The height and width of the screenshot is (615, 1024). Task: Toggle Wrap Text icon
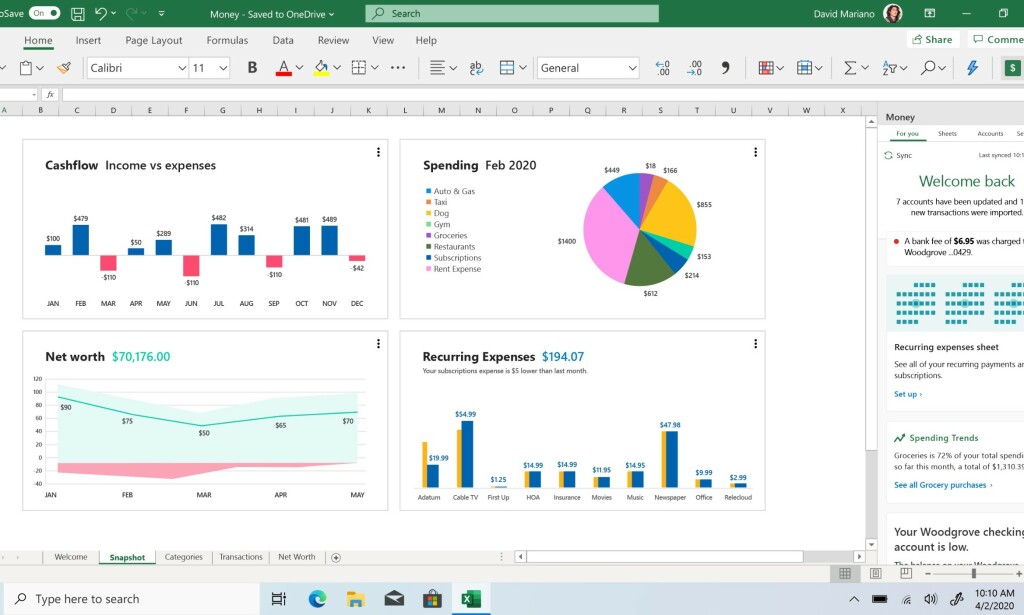click(x=476, y=68)
